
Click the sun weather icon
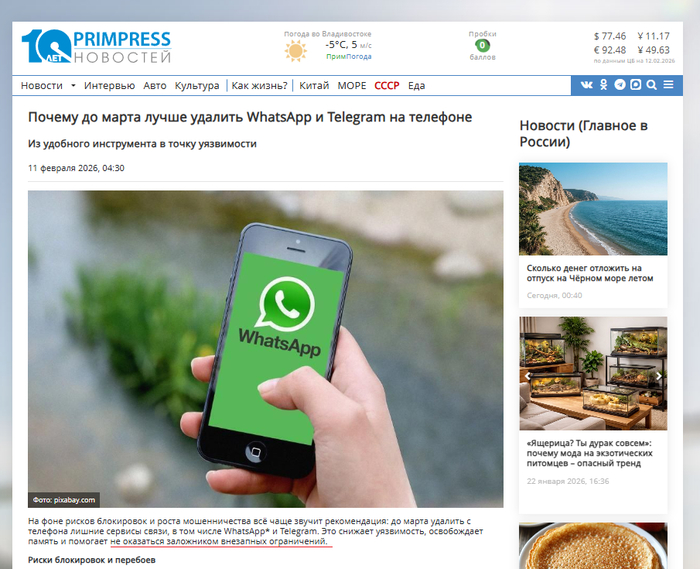[x=296, y=50]
